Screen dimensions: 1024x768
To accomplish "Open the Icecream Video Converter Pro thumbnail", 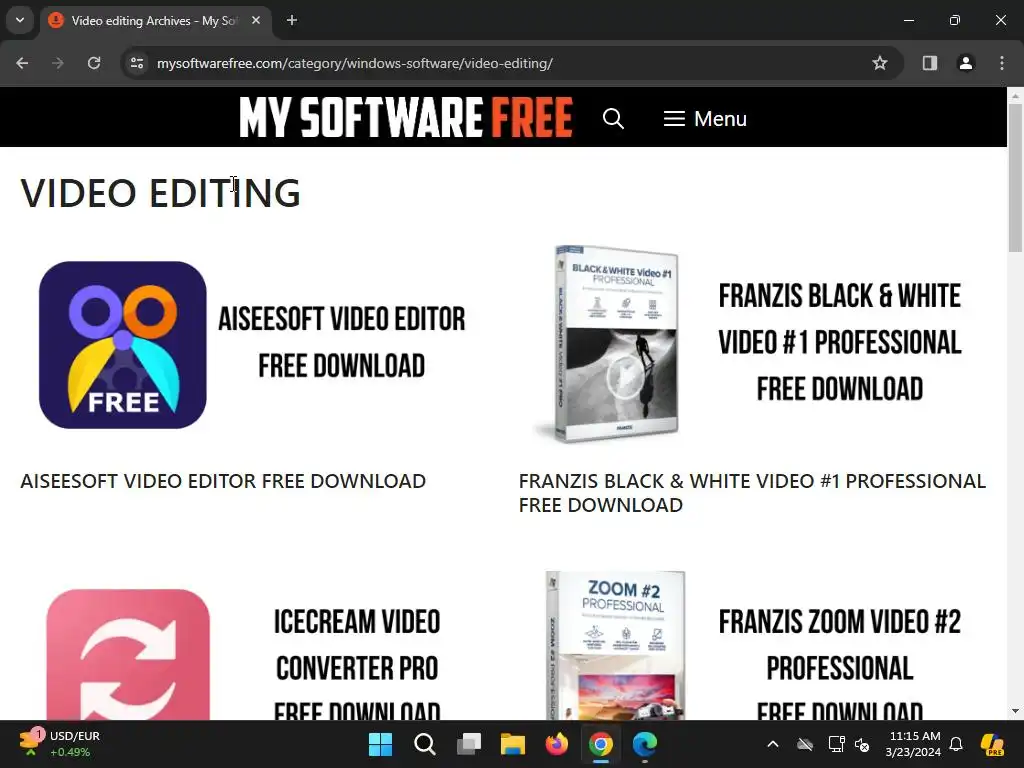I will click(253, 645).
